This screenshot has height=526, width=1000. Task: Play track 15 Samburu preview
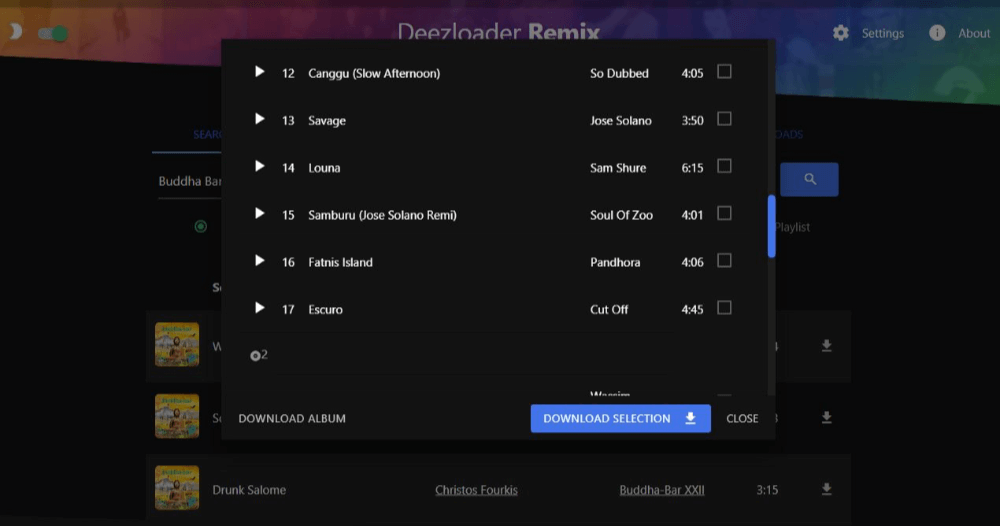pyautogui.click(x=260, y=213)
